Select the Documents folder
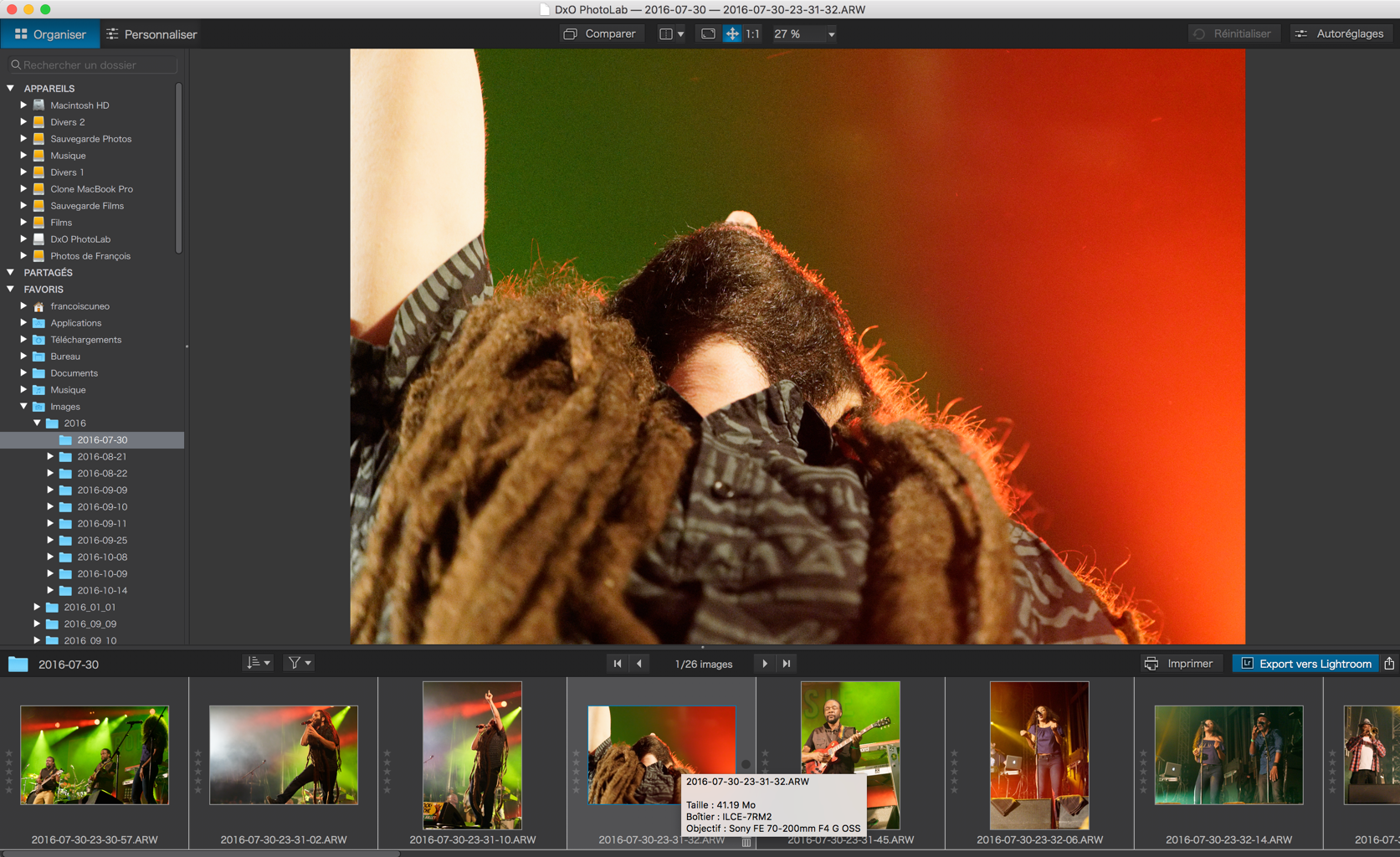Viewport: 1400px width, 857px height. coord(74,373)
